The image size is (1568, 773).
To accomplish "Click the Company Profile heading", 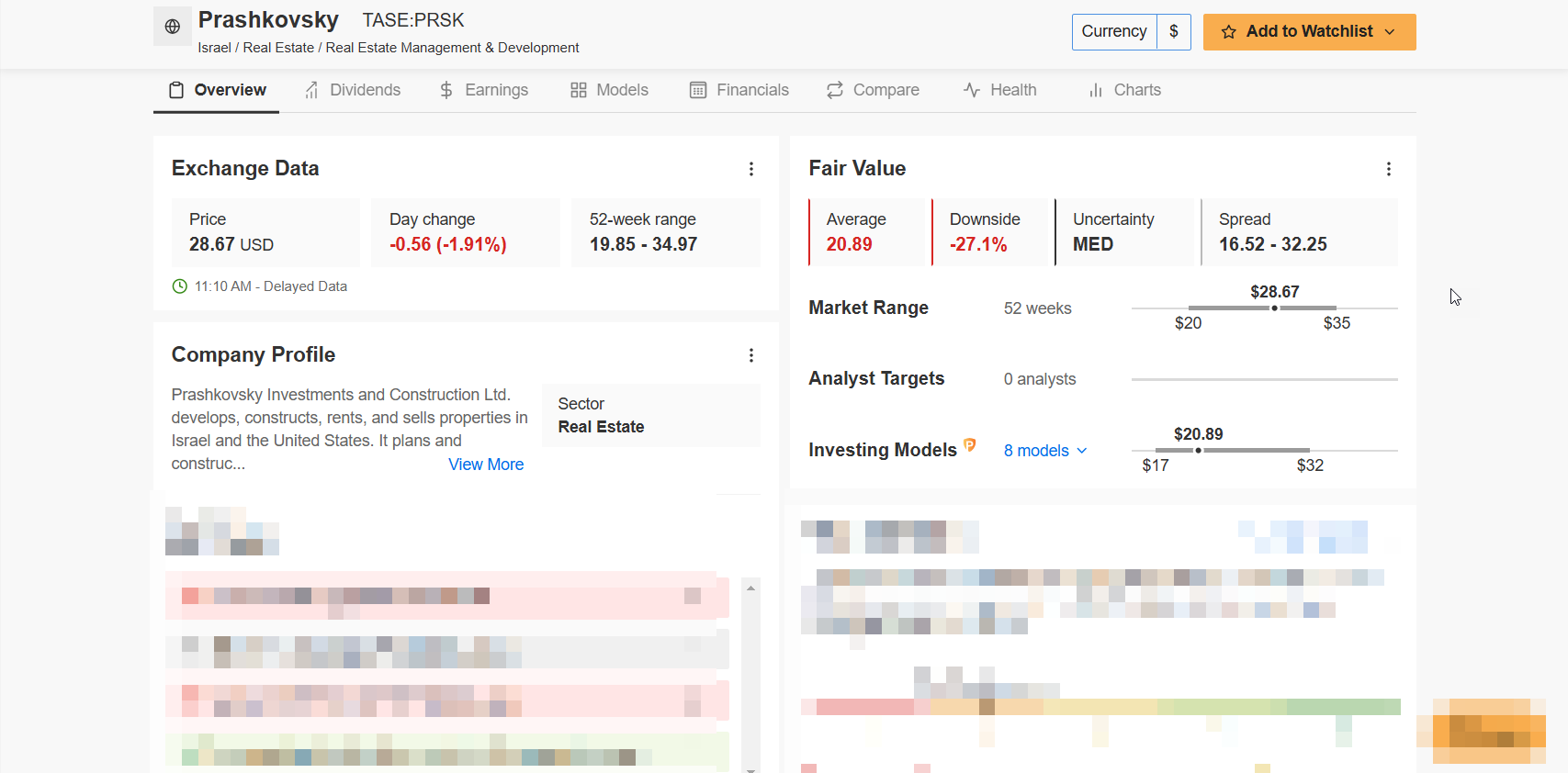I will point(254,354).
